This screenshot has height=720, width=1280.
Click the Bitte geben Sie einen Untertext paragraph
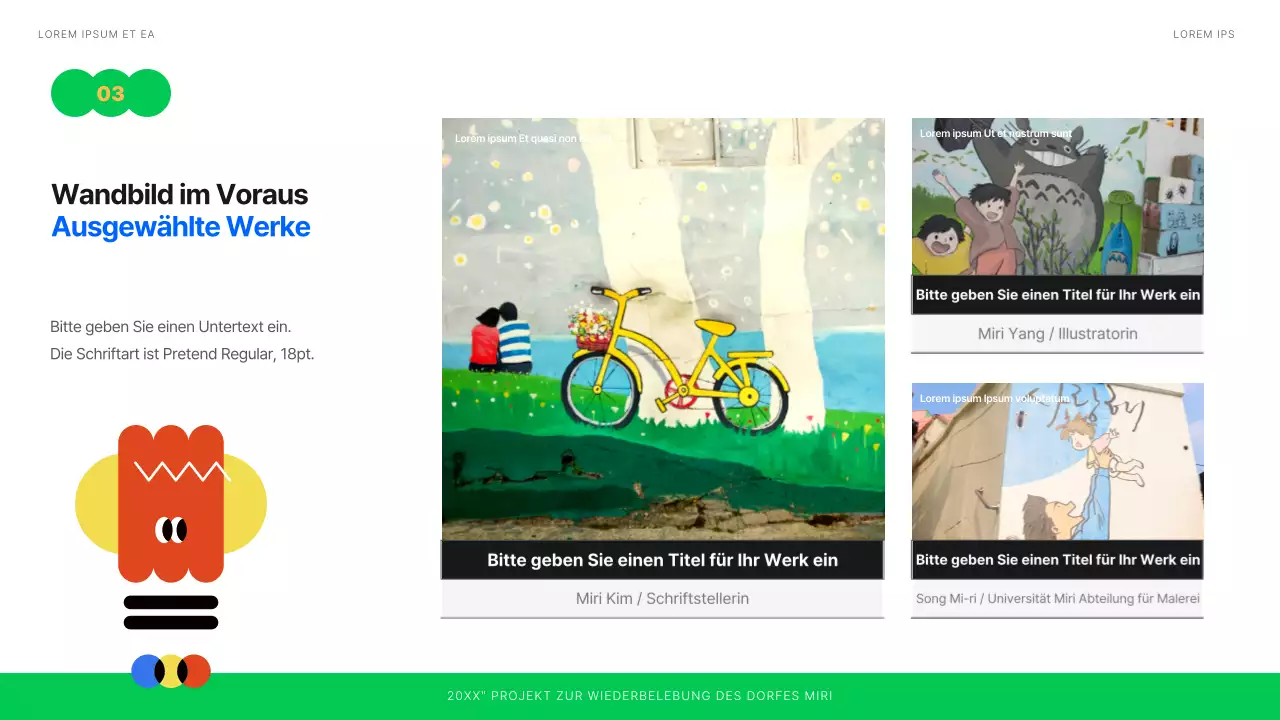click(x=182, y=340)
